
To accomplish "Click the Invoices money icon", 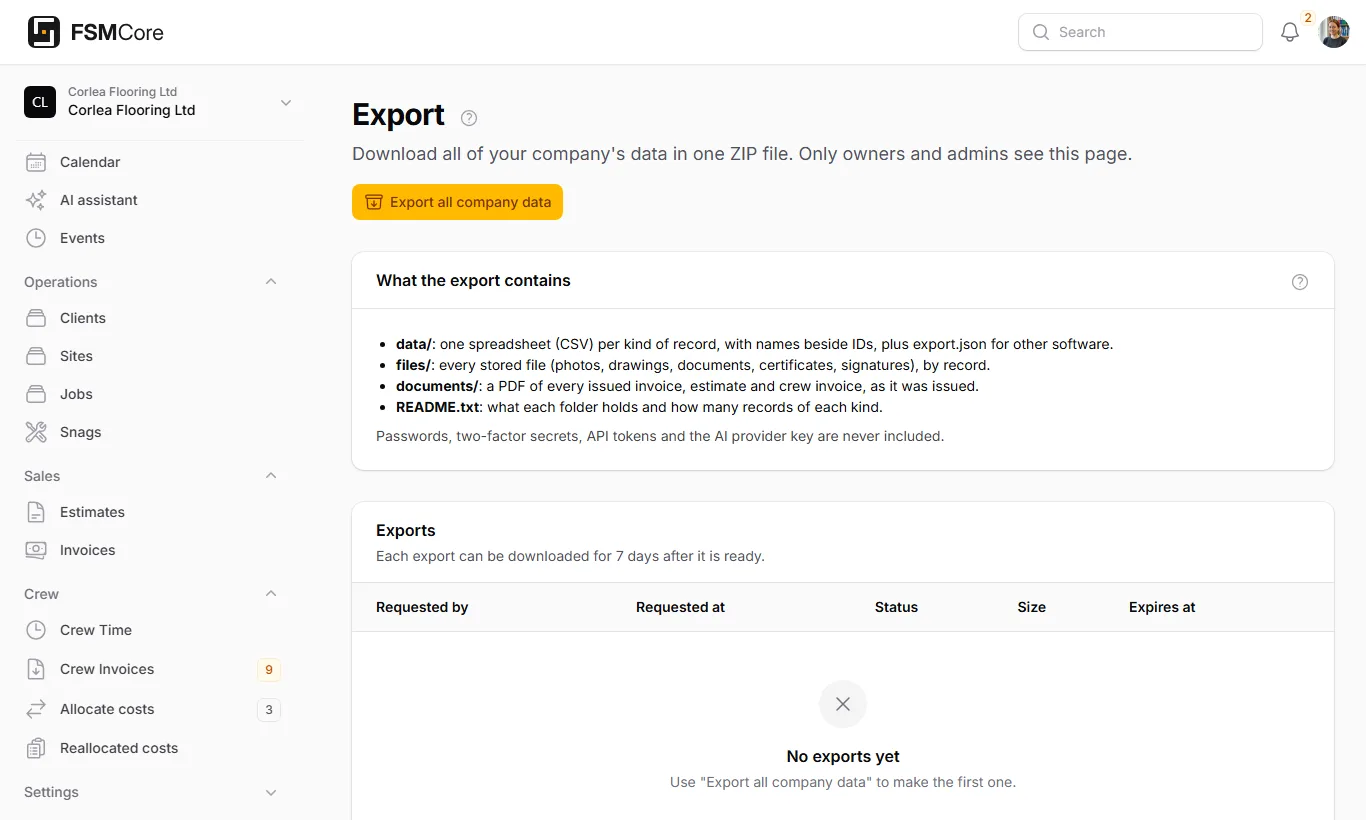I will [36, 550].
